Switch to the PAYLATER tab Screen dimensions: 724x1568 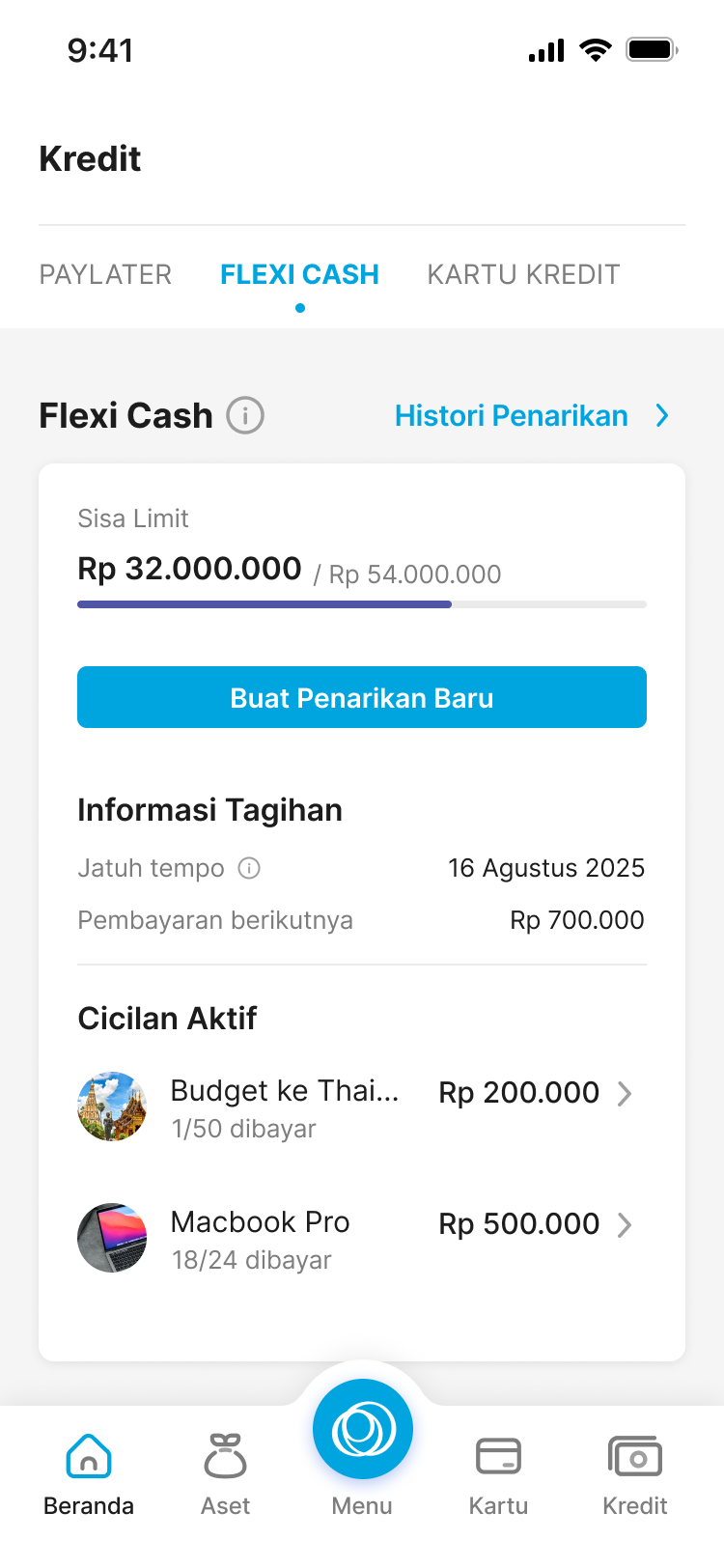pos(105,275)
